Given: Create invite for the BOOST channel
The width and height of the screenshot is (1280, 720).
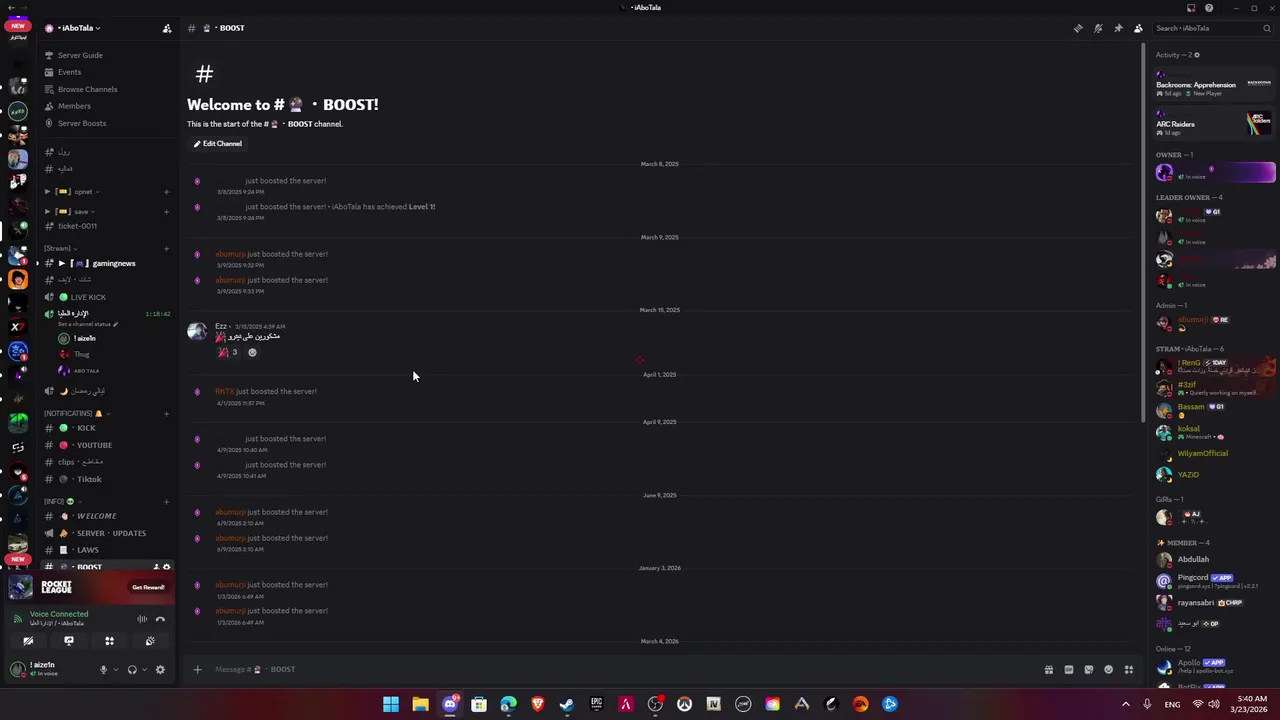Looking at the screenshot, I should click(156, 567).
